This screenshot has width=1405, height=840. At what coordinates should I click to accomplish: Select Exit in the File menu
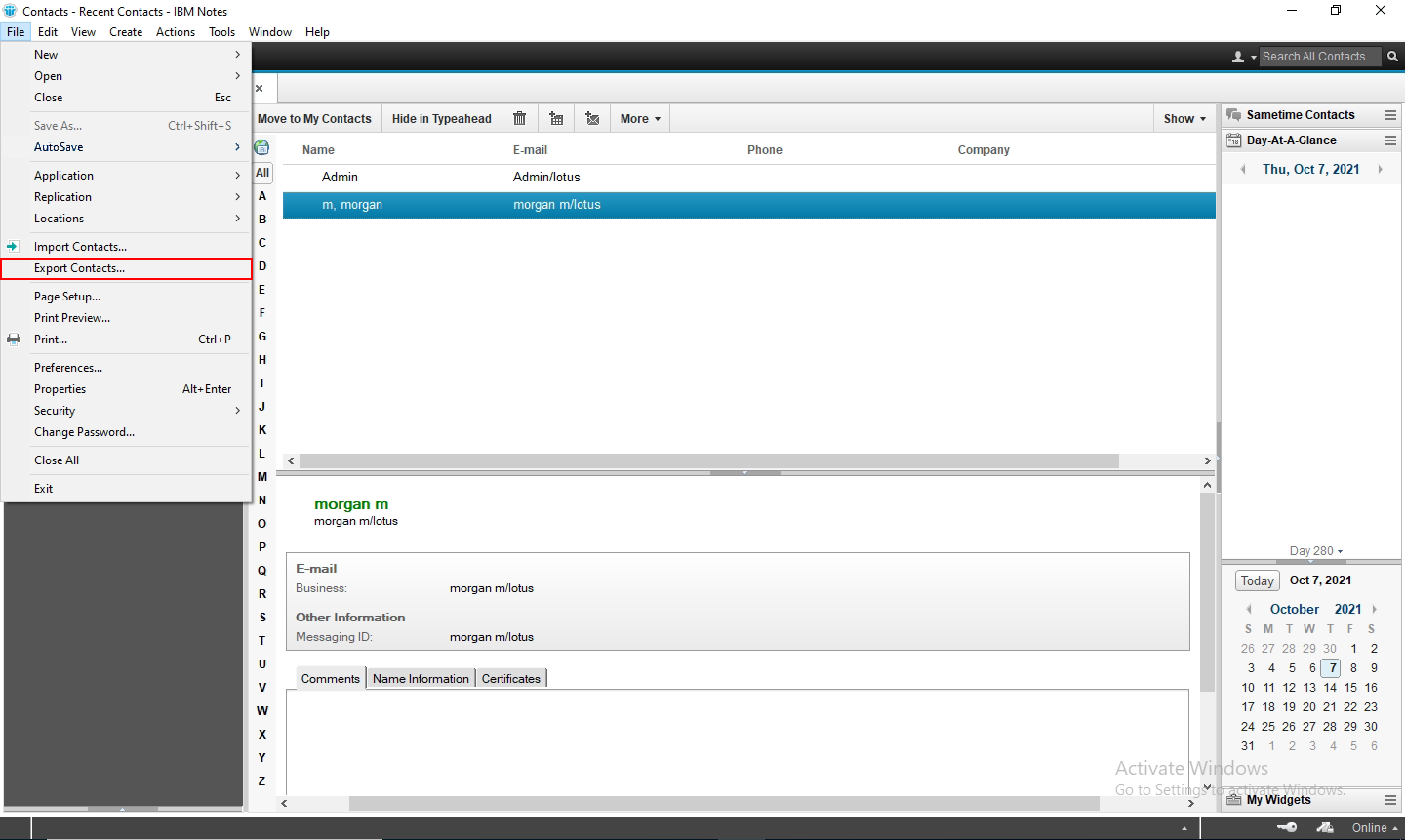click(127, 489)
